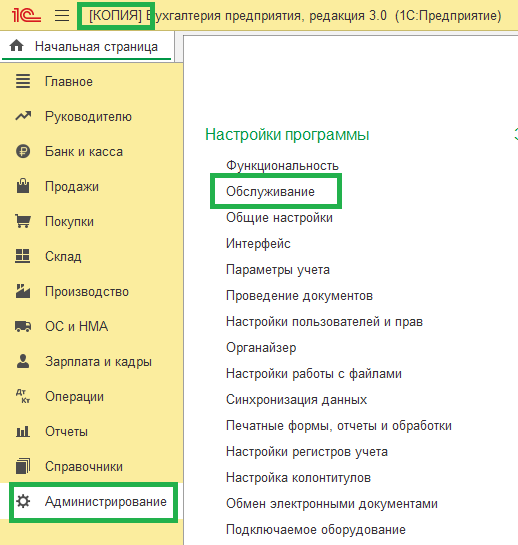Image resolution: width=518 pixels, height=545 pixels.
Task: Open the Подключаемое оборудование link
Action: click(x=316, y=530)
